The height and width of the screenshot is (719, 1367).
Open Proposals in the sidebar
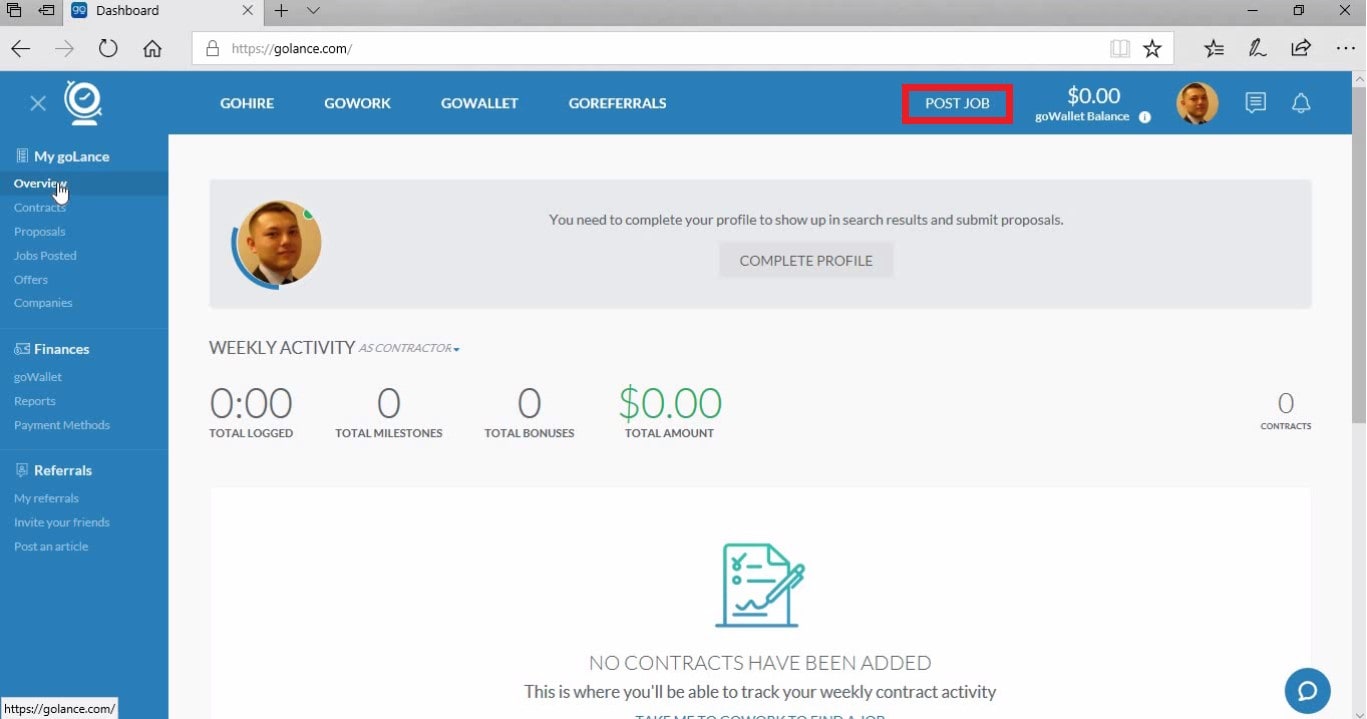[x=40, y=231]
